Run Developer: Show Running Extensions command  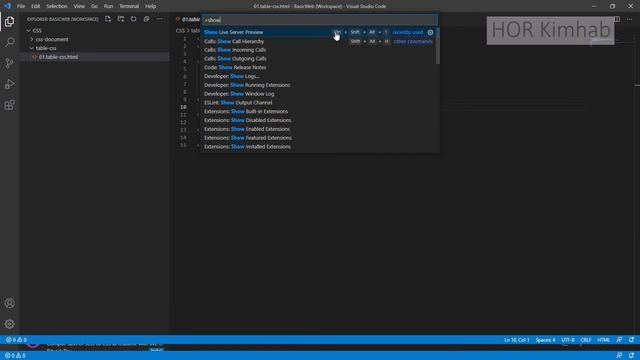319,85
